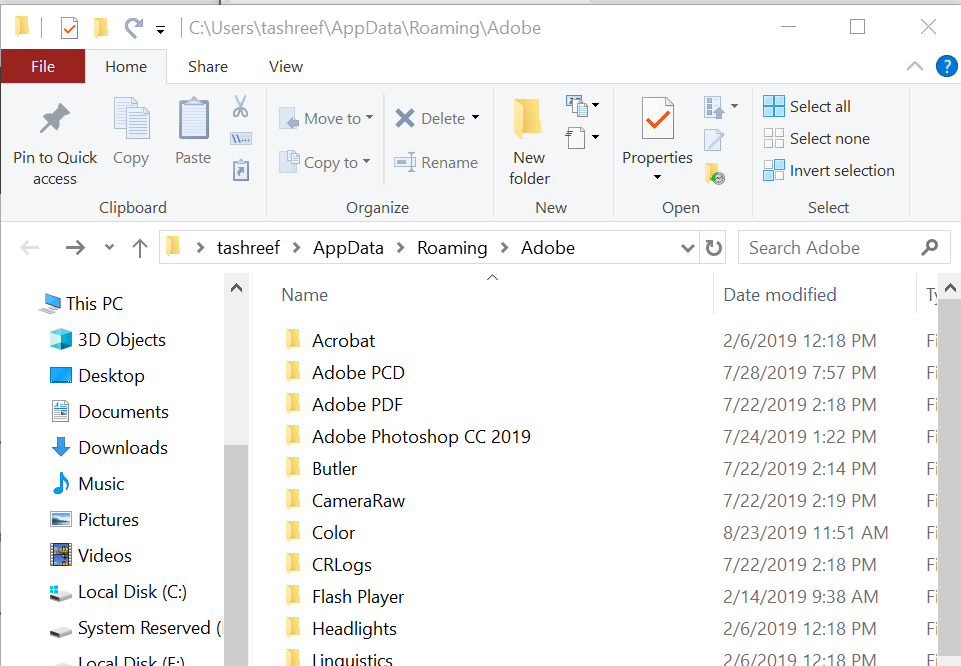
Task: Click Invert selection button
Action: 829,170
